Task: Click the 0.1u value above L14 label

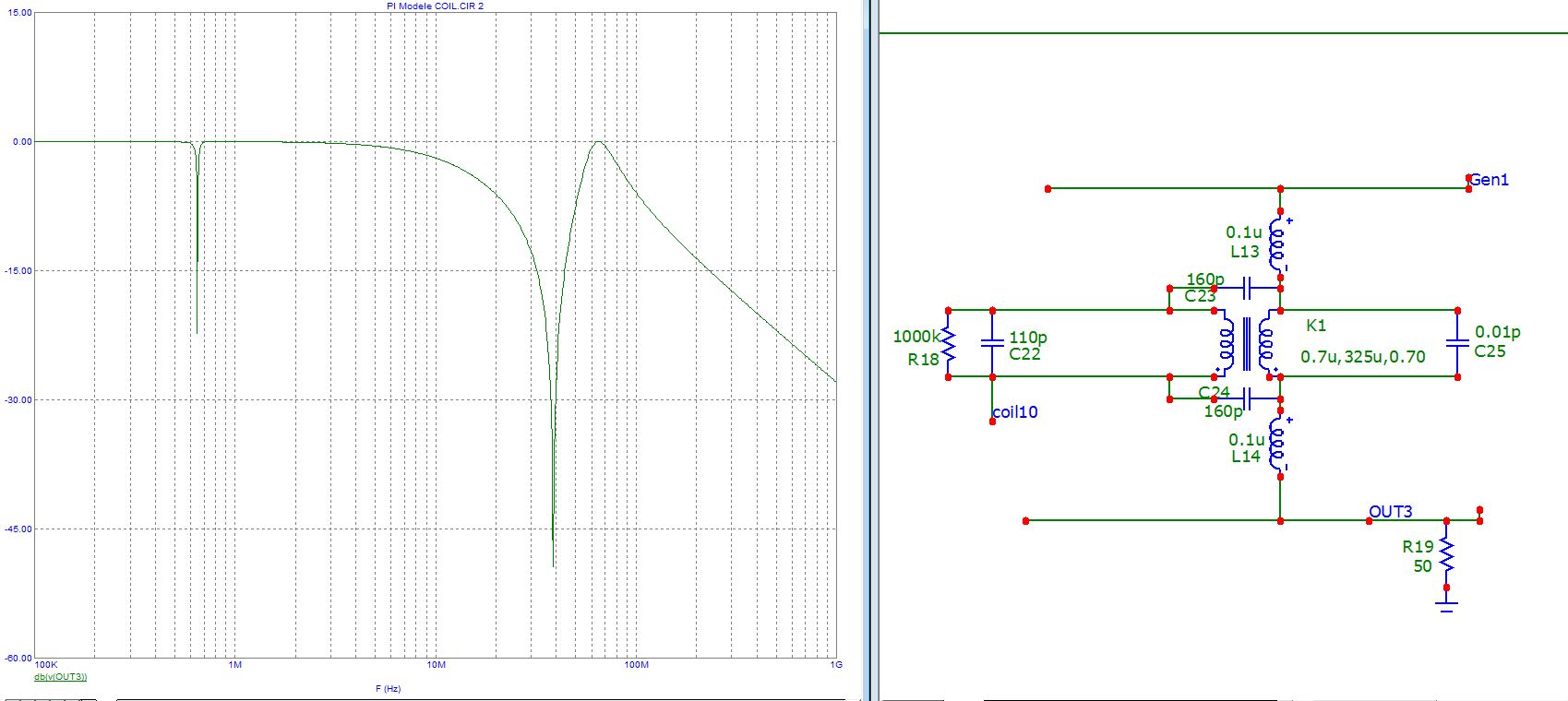Action: tap(1247, 440)
